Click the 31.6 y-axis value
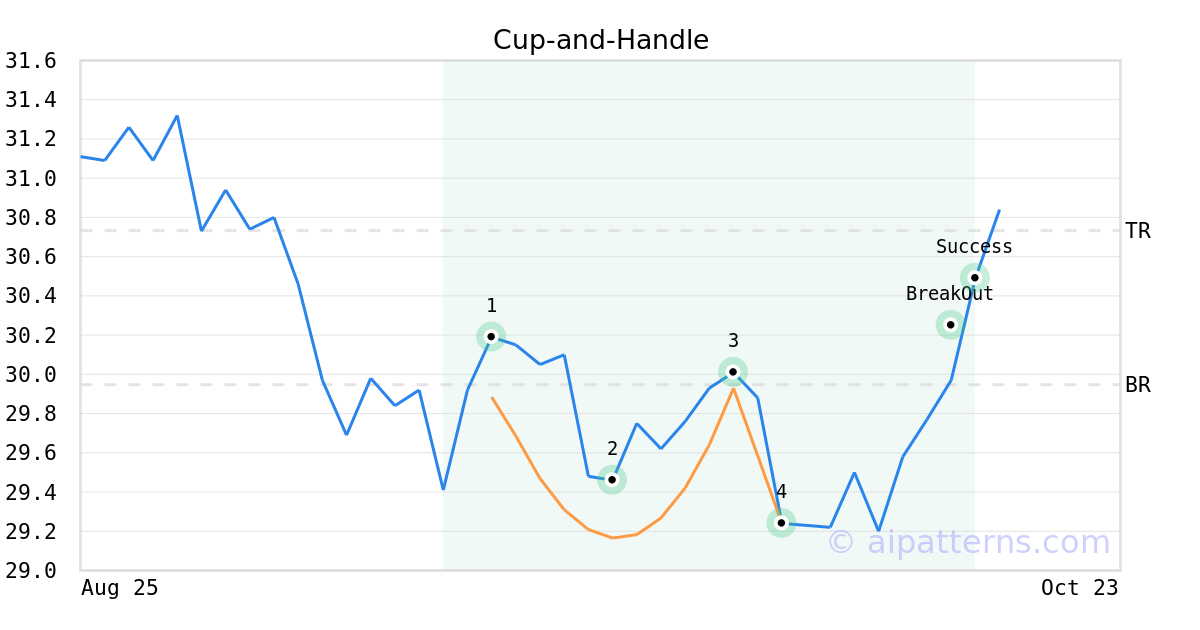 30,62
